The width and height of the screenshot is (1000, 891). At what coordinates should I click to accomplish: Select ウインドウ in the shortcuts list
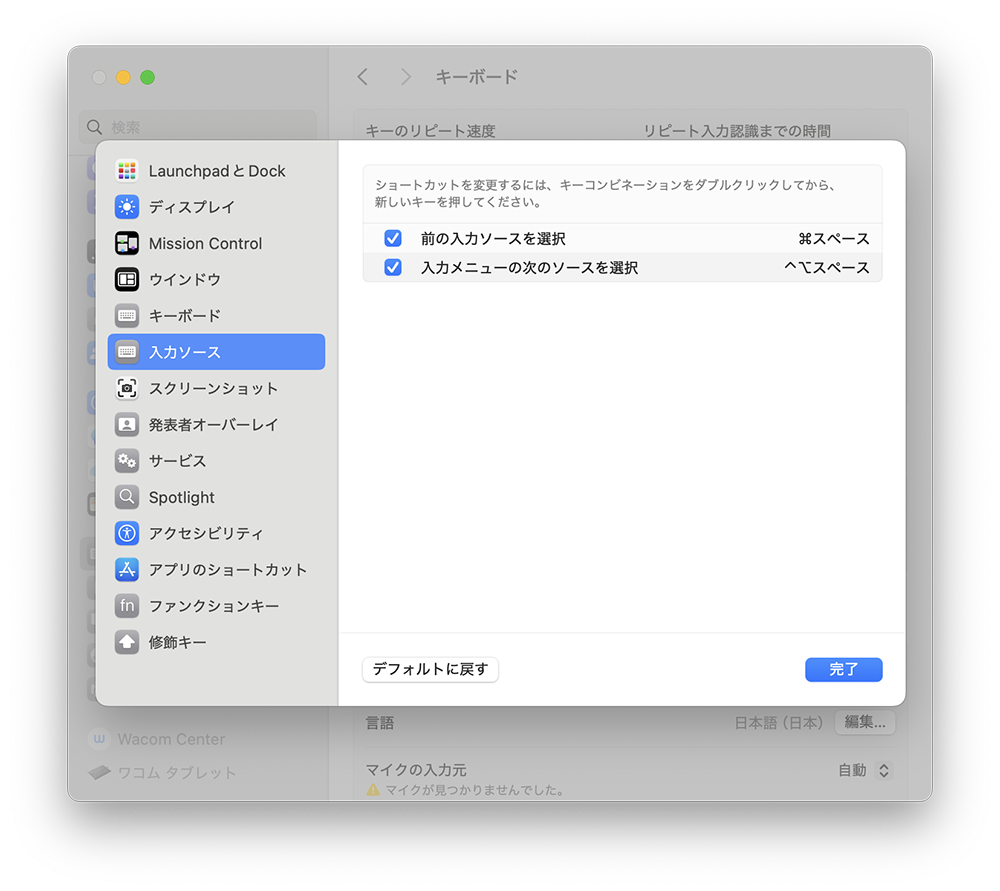[x=185, y=280]
